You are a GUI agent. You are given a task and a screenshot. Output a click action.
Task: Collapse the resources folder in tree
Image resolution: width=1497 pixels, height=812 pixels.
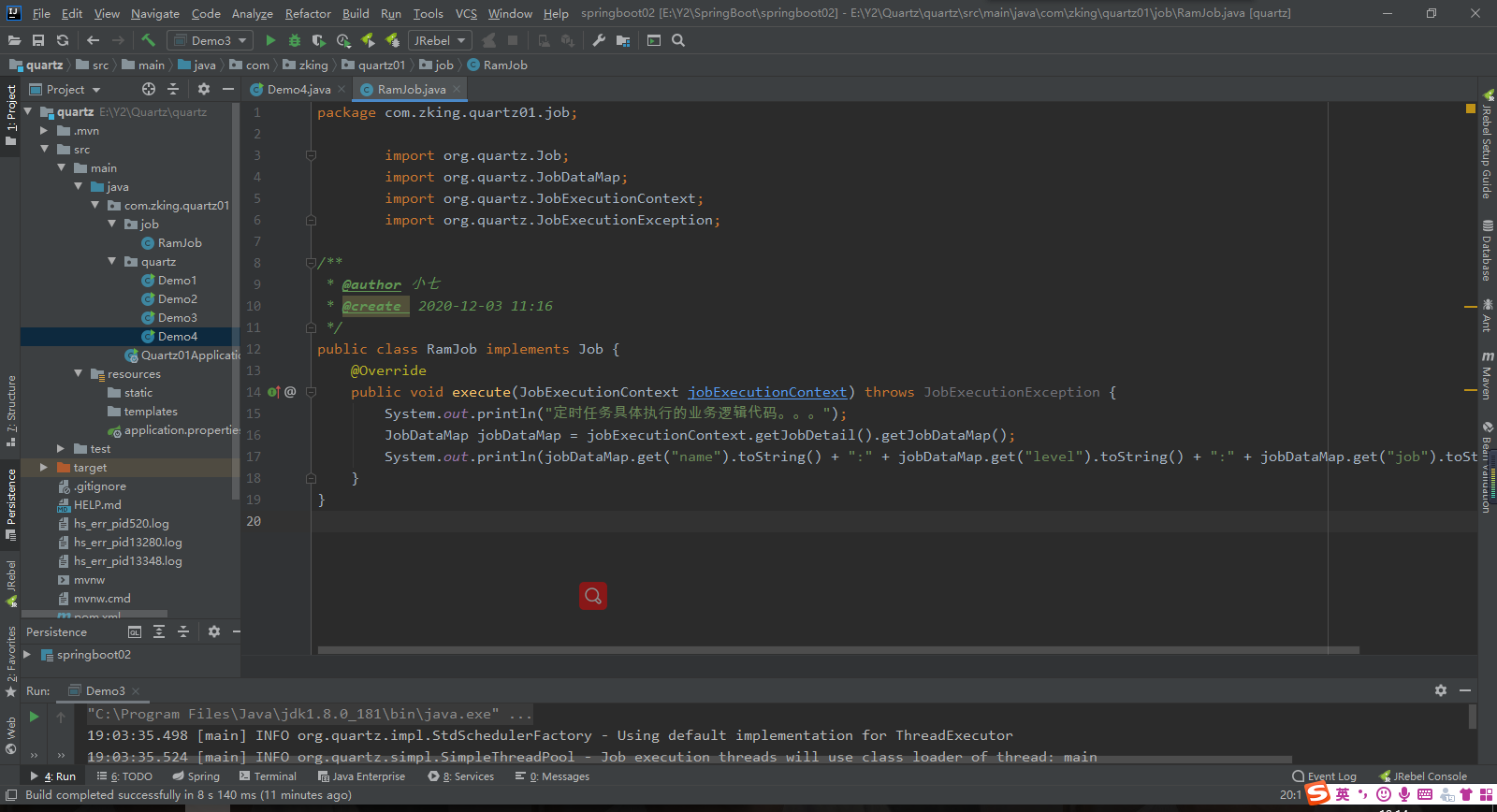[79, 373]
